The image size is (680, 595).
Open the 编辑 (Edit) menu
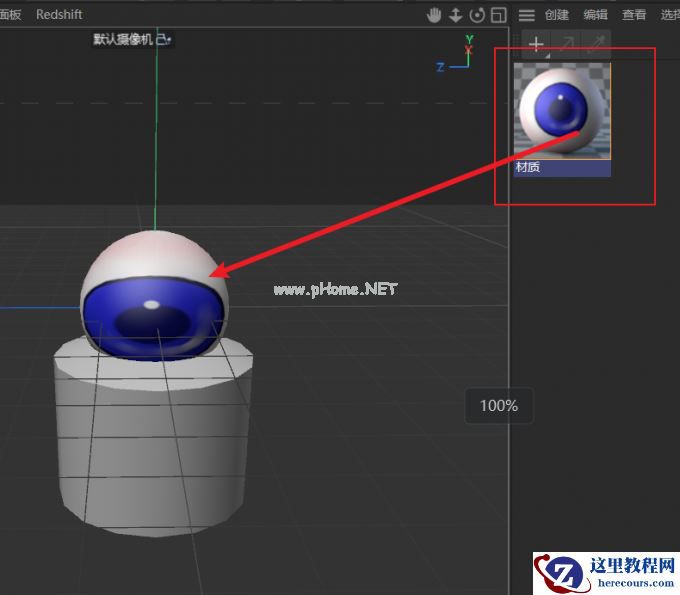click(x=595, y=15)
